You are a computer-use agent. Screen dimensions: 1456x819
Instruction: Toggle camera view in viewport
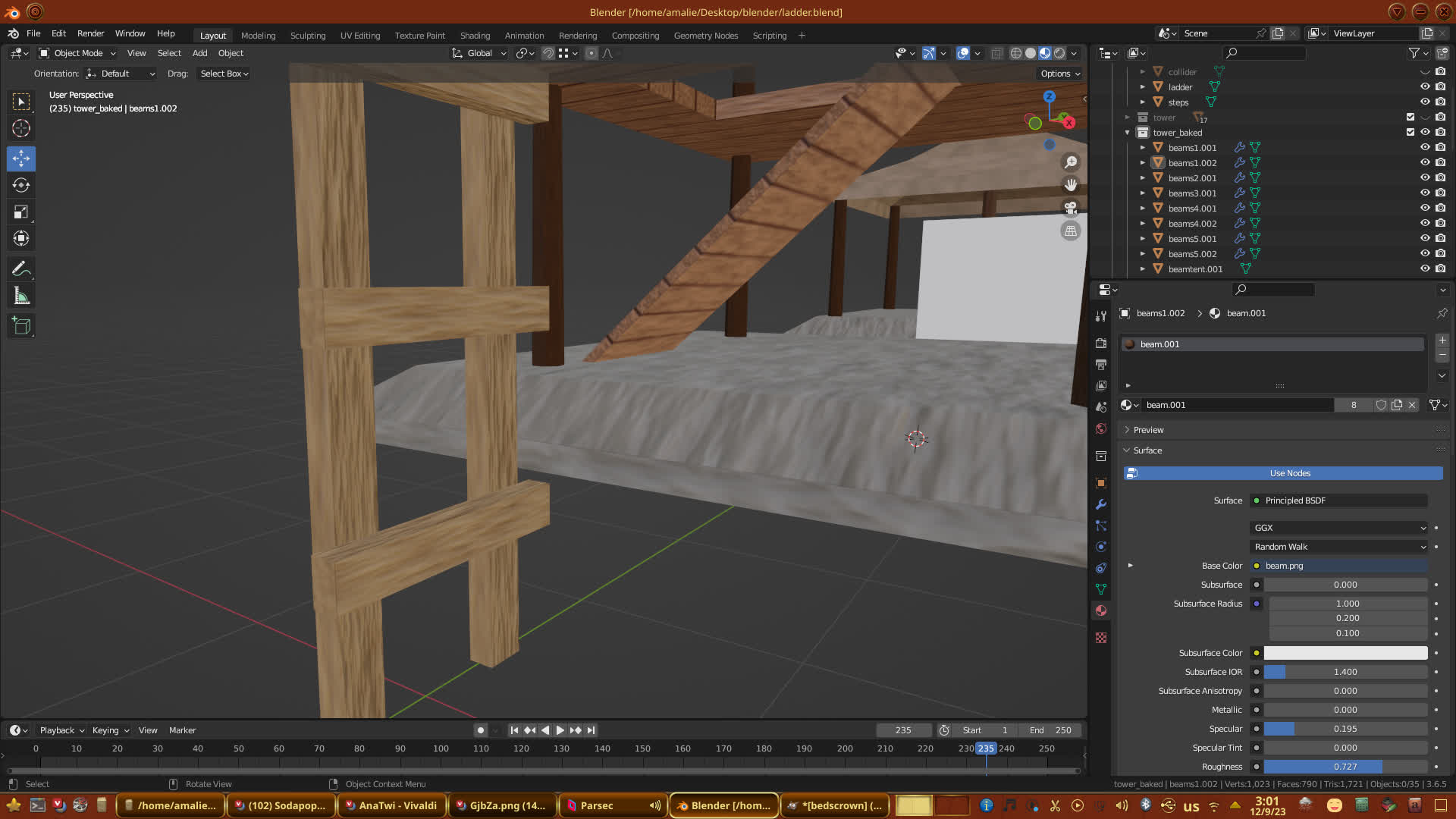[x=1071, y=208]
